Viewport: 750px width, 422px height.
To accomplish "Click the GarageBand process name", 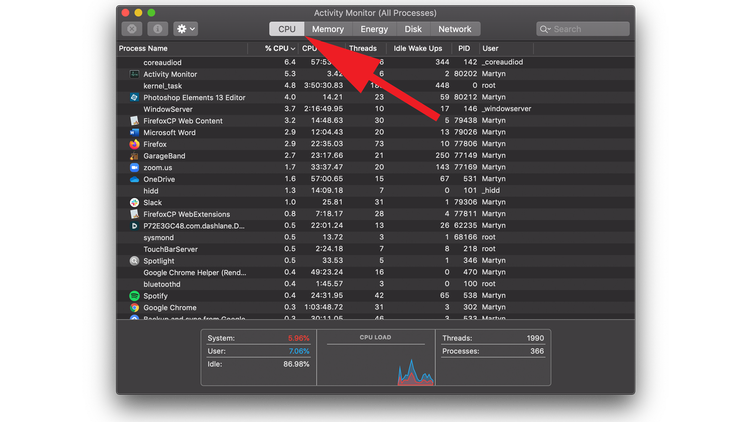I will [x=164, y=156].
